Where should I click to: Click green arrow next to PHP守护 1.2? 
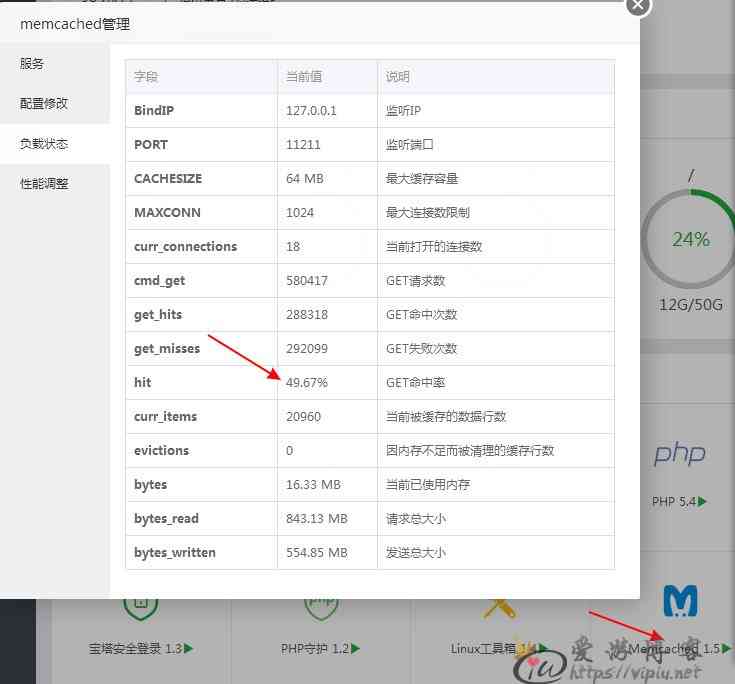[x=355, y=648]
